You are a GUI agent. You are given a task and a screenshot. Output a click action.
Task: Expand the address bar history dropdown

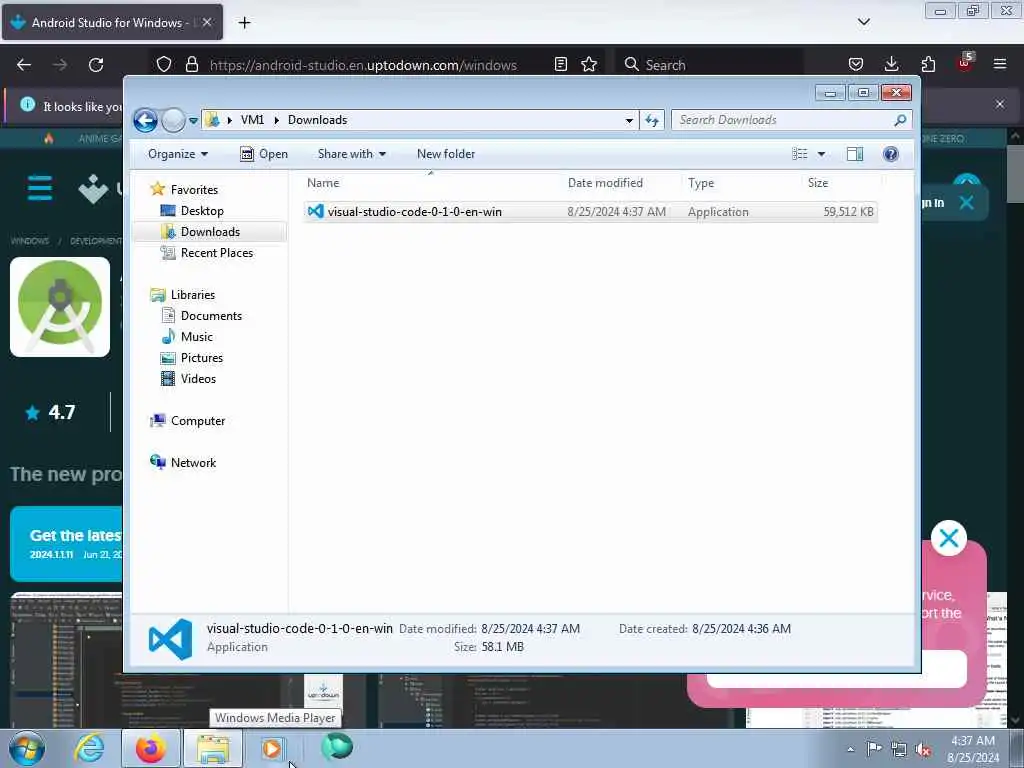tap(629, 120)
